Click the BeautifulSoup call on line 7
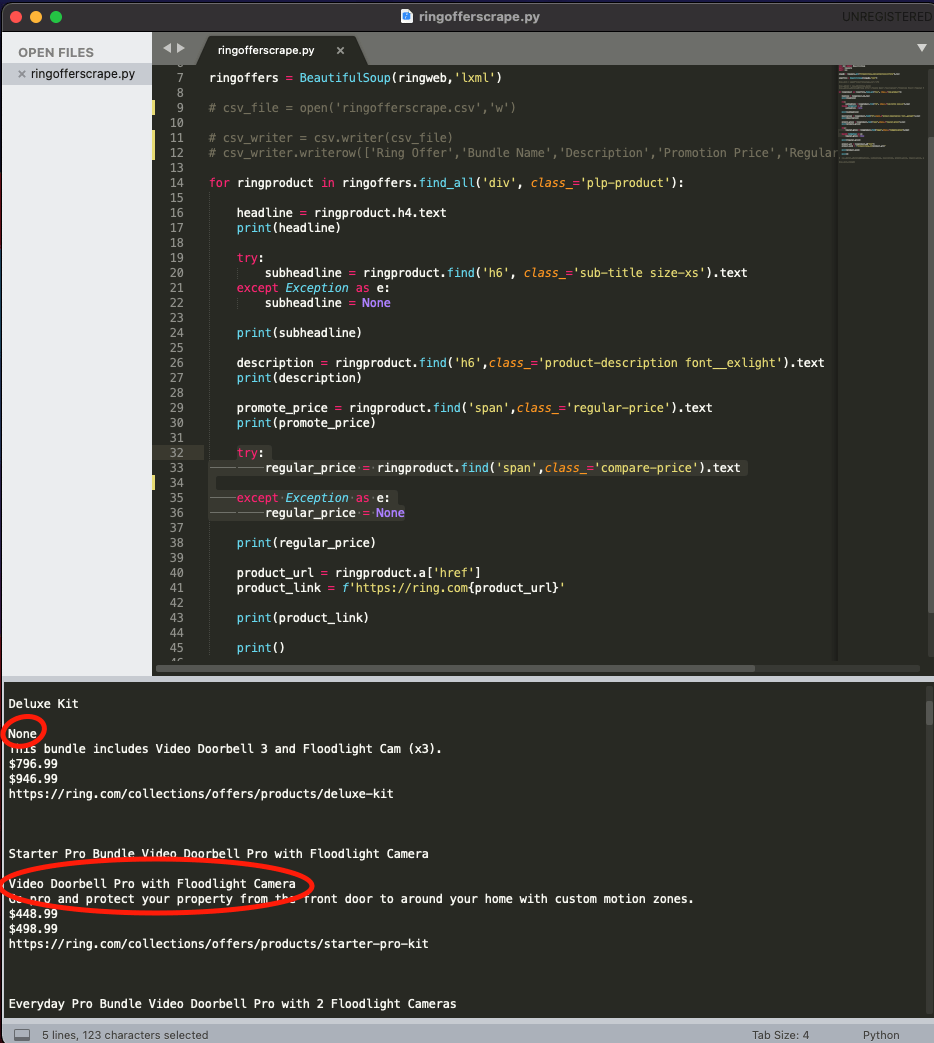The width and height of the screenshot is (934, 1043). point(400,78)
